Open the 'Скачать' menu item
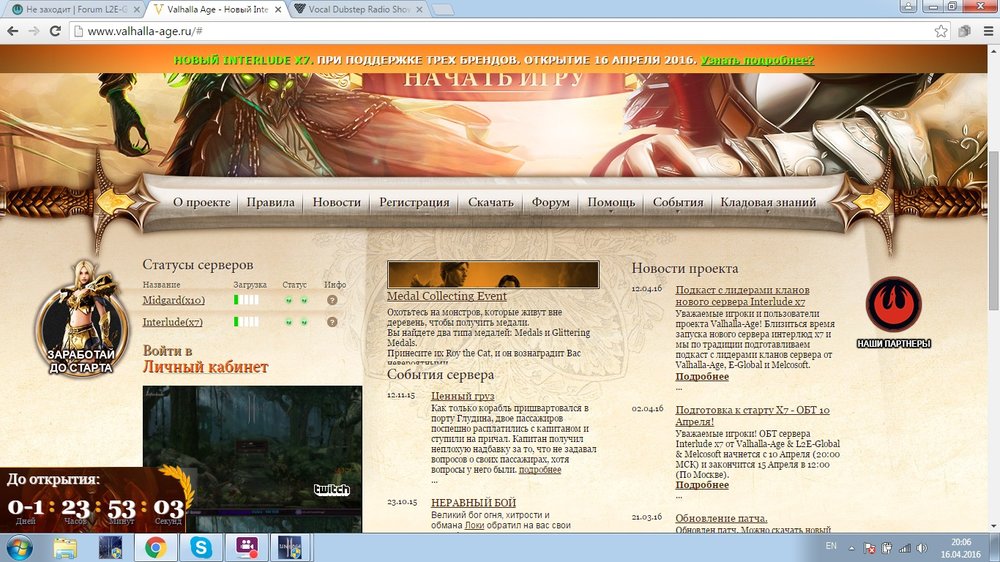The height and width of the screenshot is (562, 1000). click(x=490, y=202)
